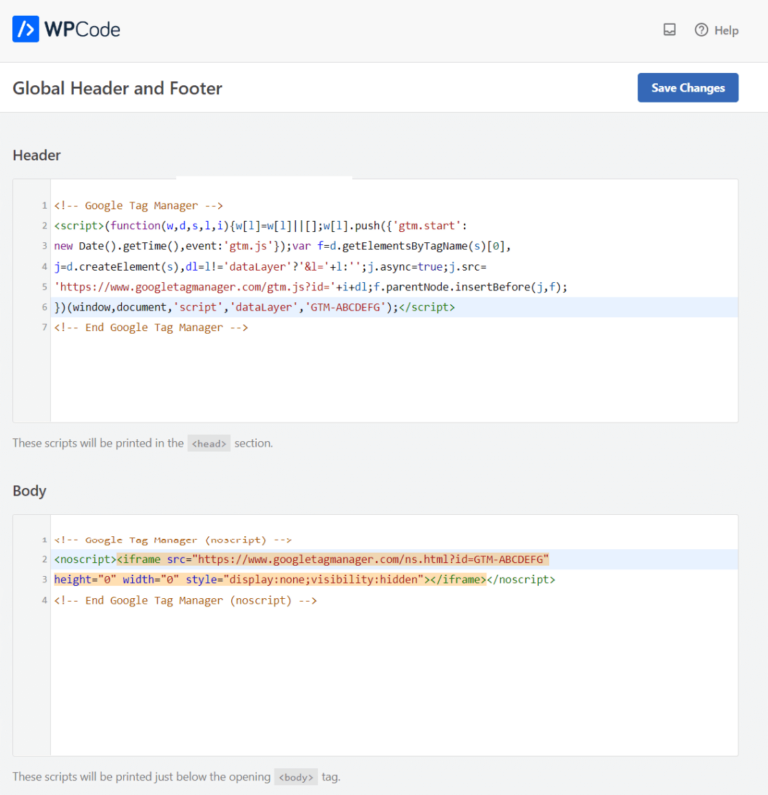This screenshot has width=768, height=795.
Task: Click Body line 1 noscript comment
Action: pyautogui.click(x=173, y=540)
